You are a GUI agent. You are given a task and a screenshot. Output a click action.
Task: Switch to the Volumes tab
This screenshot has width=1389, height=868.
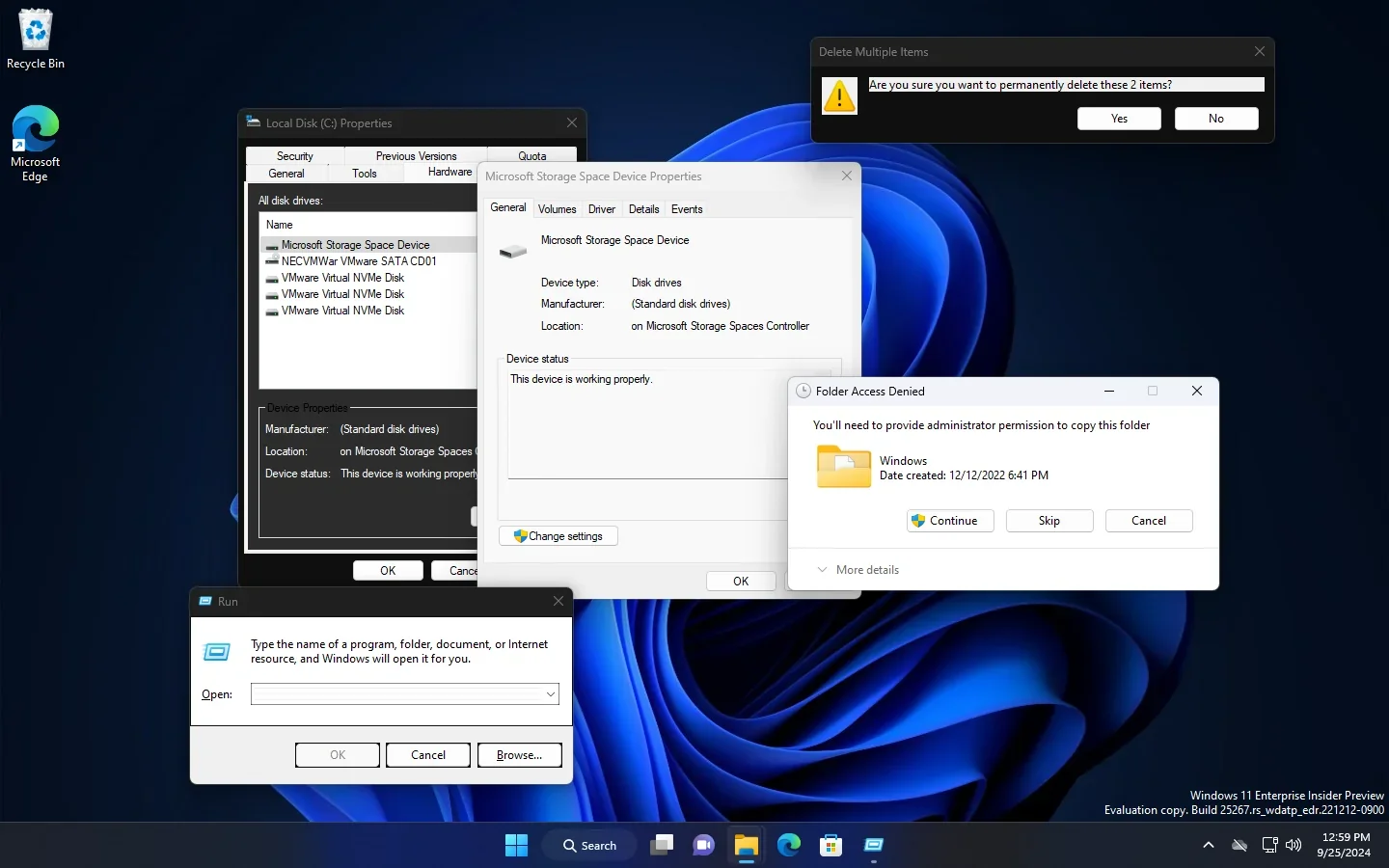[x=557, y=209]
